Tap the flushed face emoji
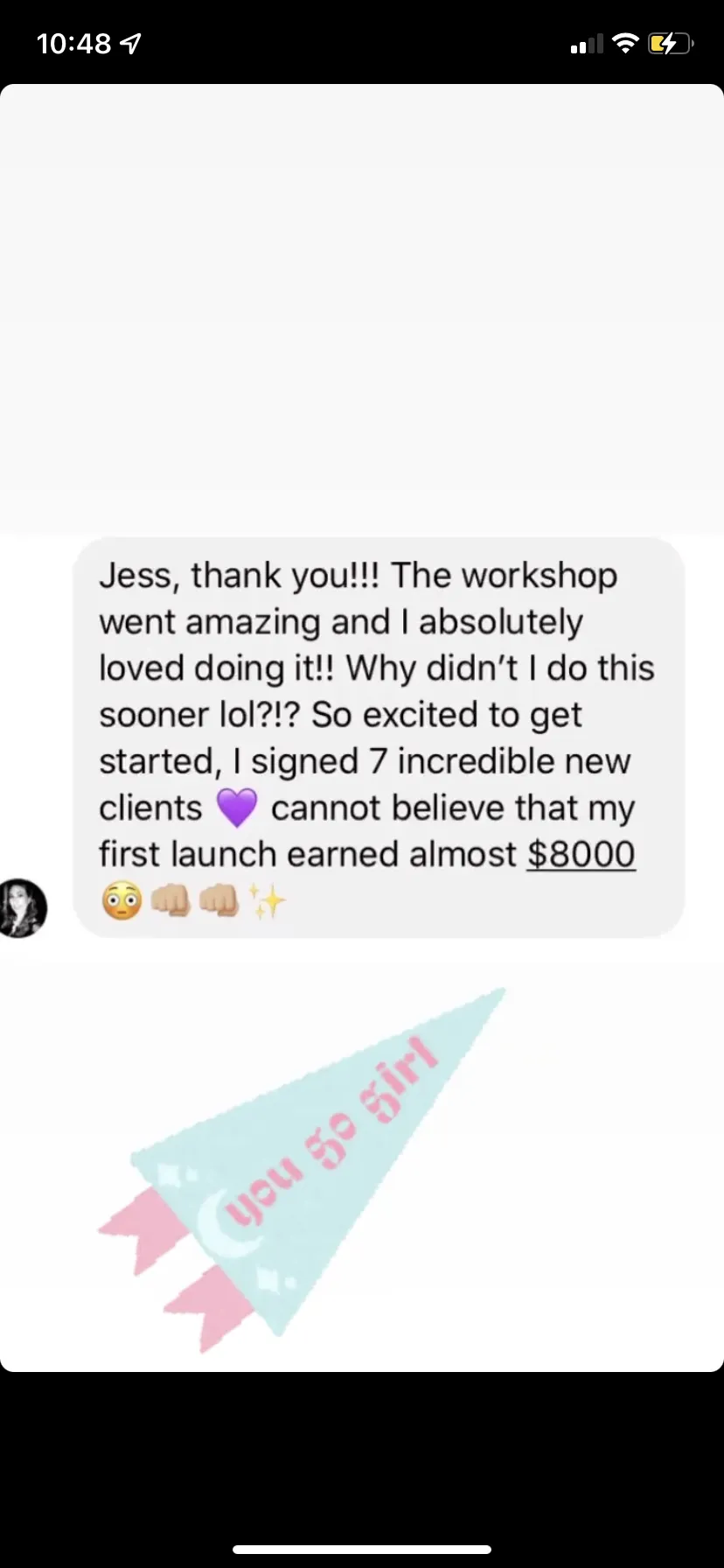Viewport: 724px width, 1568px height. coord(122,901)
